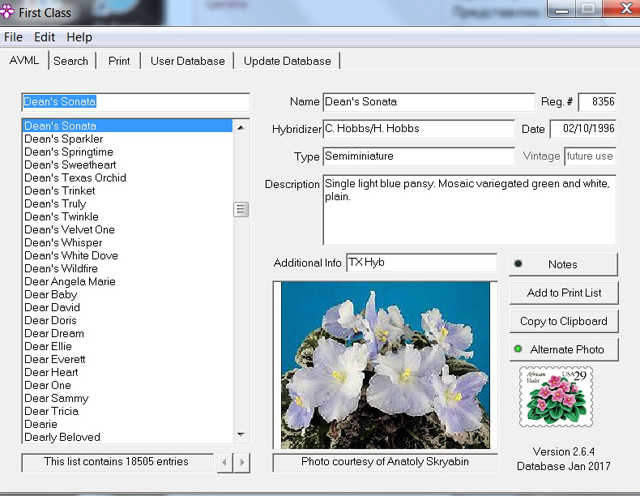Switch to the User Database tab
Viewport: 640px width, 496px height.
pos(187,61)
